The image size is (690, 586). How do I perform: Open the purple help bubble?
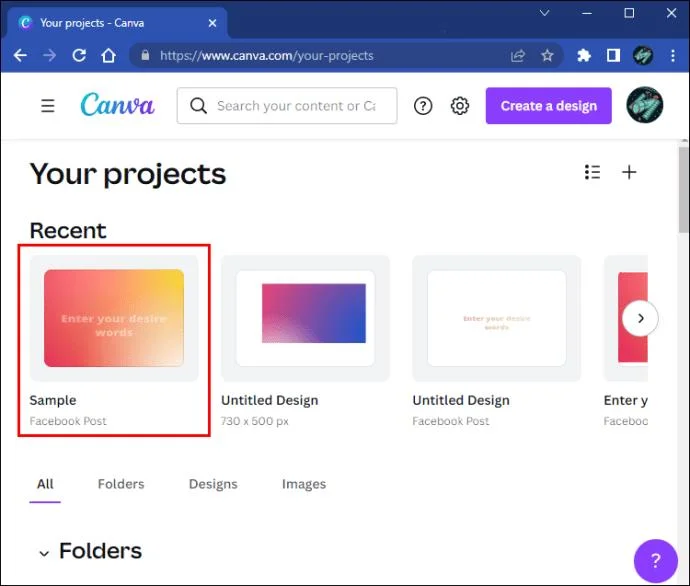point(655,560)
